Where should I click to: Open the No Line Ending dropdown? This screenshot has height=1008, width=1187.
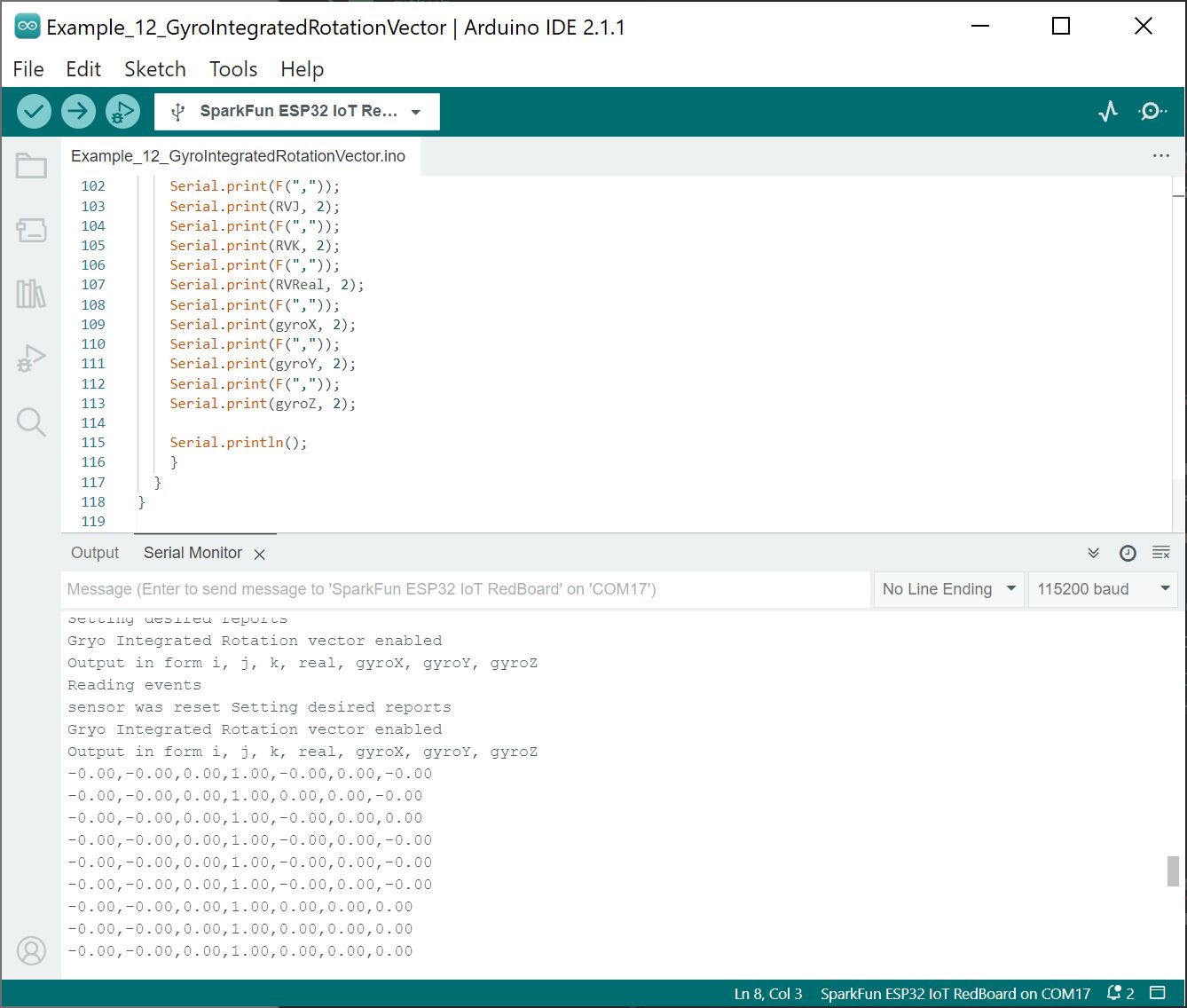(x=949, y=589)
